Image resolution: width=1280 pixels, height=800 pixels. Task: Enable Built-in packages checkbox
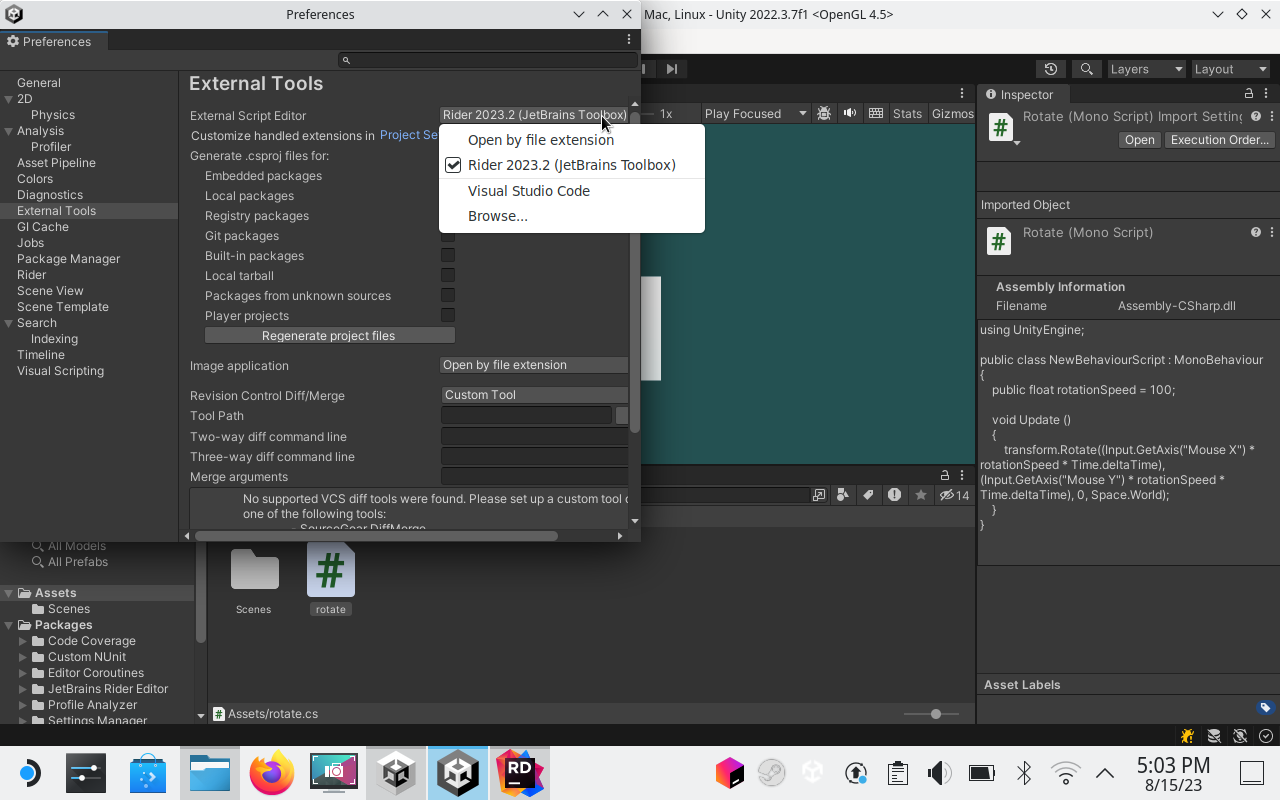tap(448, 255)
